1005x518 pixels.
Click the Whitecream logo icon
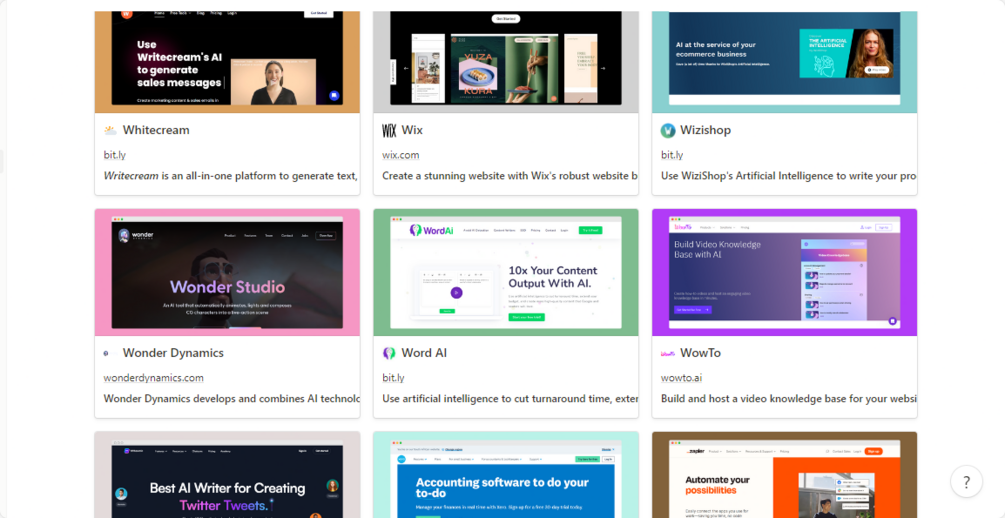[x=110, y=131]
